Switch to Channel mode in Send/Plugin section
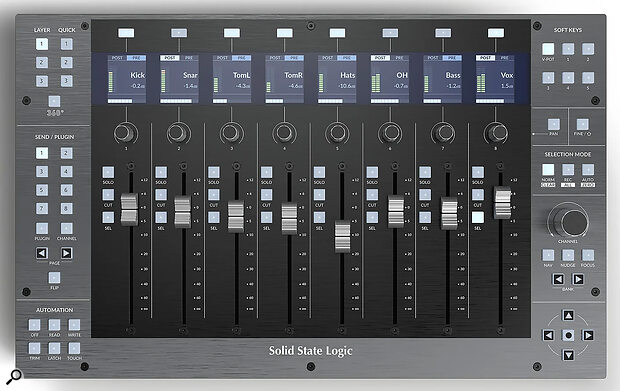Viewport: 620px width, 391px height. (66, 229)
